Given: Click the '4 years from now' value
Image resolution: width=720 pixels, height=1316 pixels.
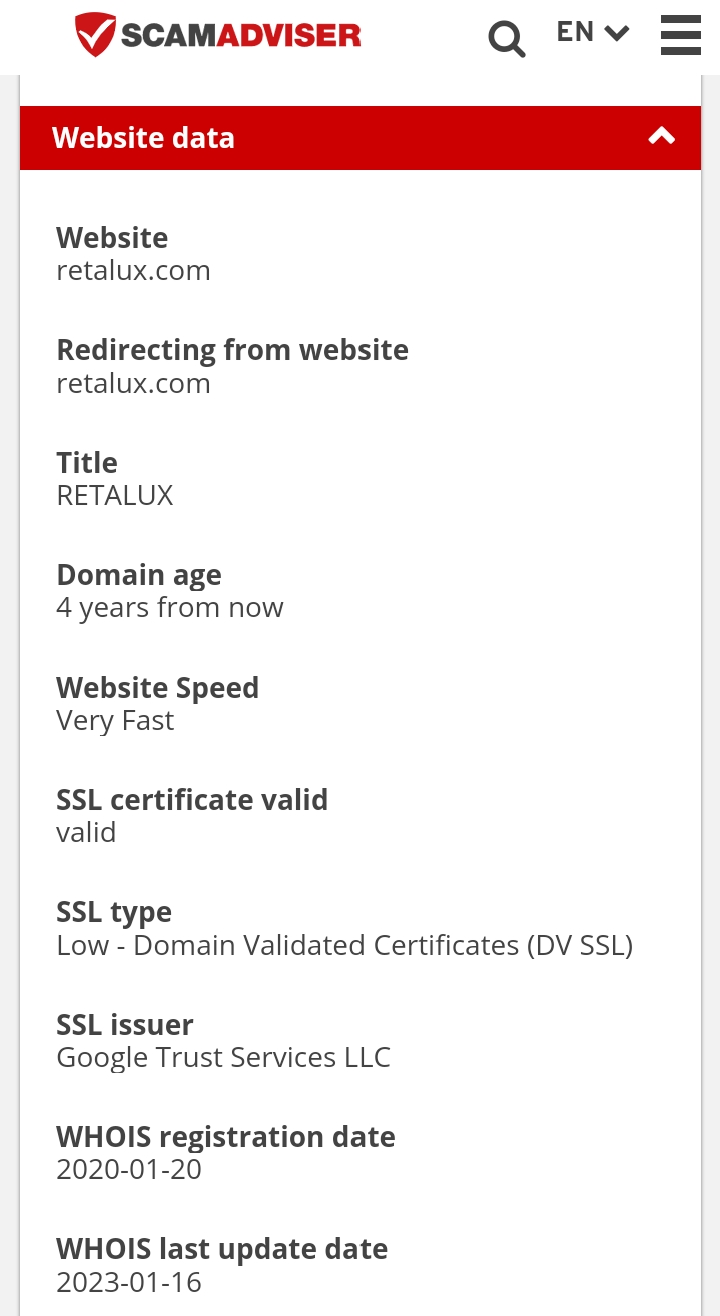Looking at the screenshot, I should pyautogui.click(x=170, y=608).
